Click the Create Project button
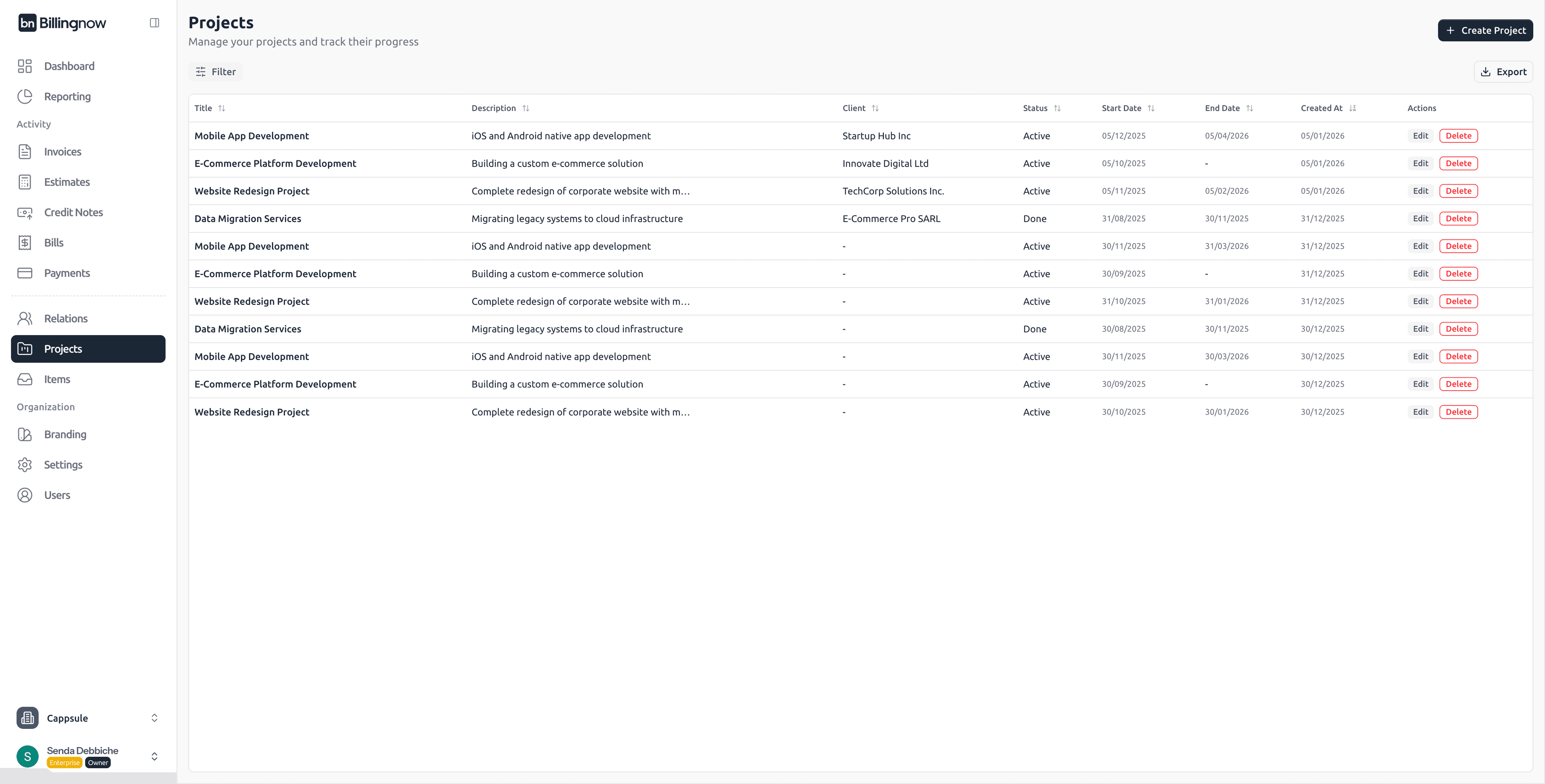This screenshot has width=1545, height=784. tap(1485, 30)
